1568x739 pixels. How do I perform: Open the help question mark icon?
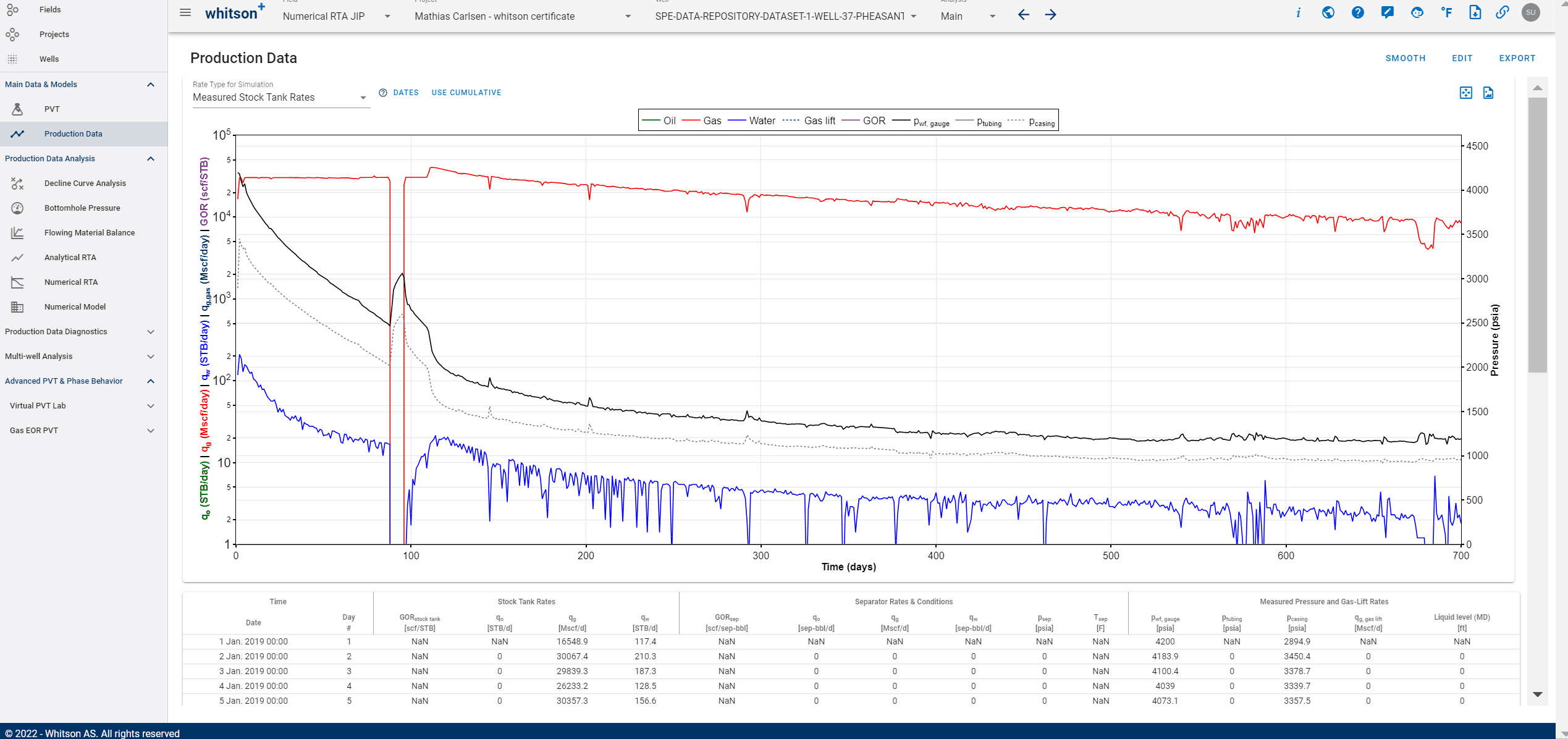coord(1357,13)
